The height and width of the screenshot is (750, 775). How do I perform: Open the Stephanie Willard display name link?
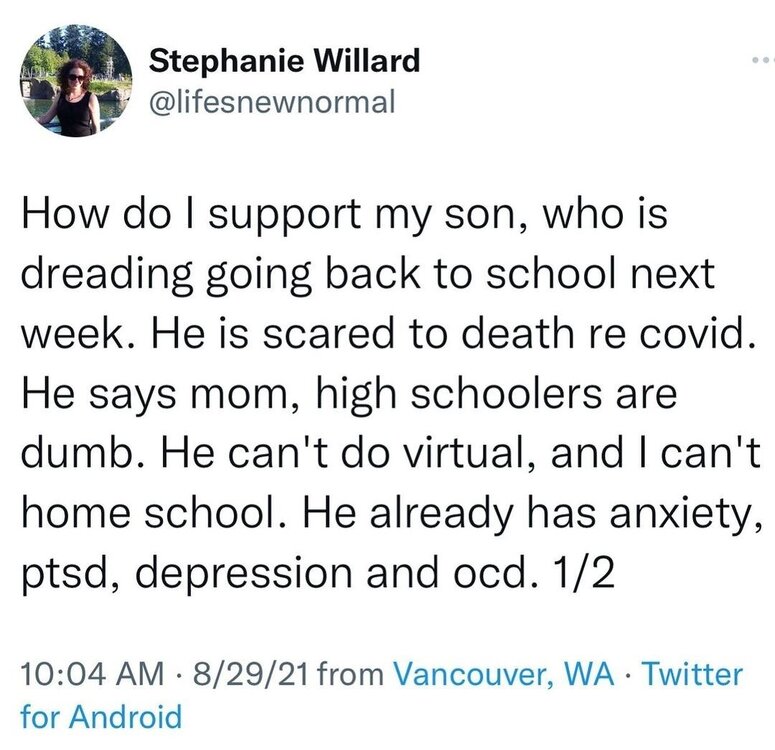point(285,62)
